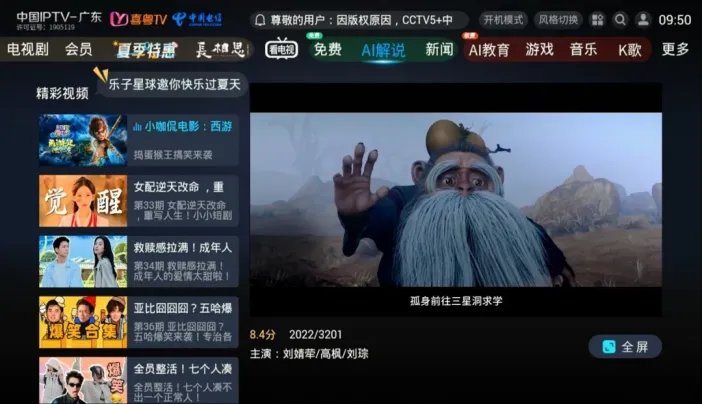Click the 乐子星球邀你快乐过夏天 banner
The width and height of the screenshot is (702, 404).
point(174,84)
